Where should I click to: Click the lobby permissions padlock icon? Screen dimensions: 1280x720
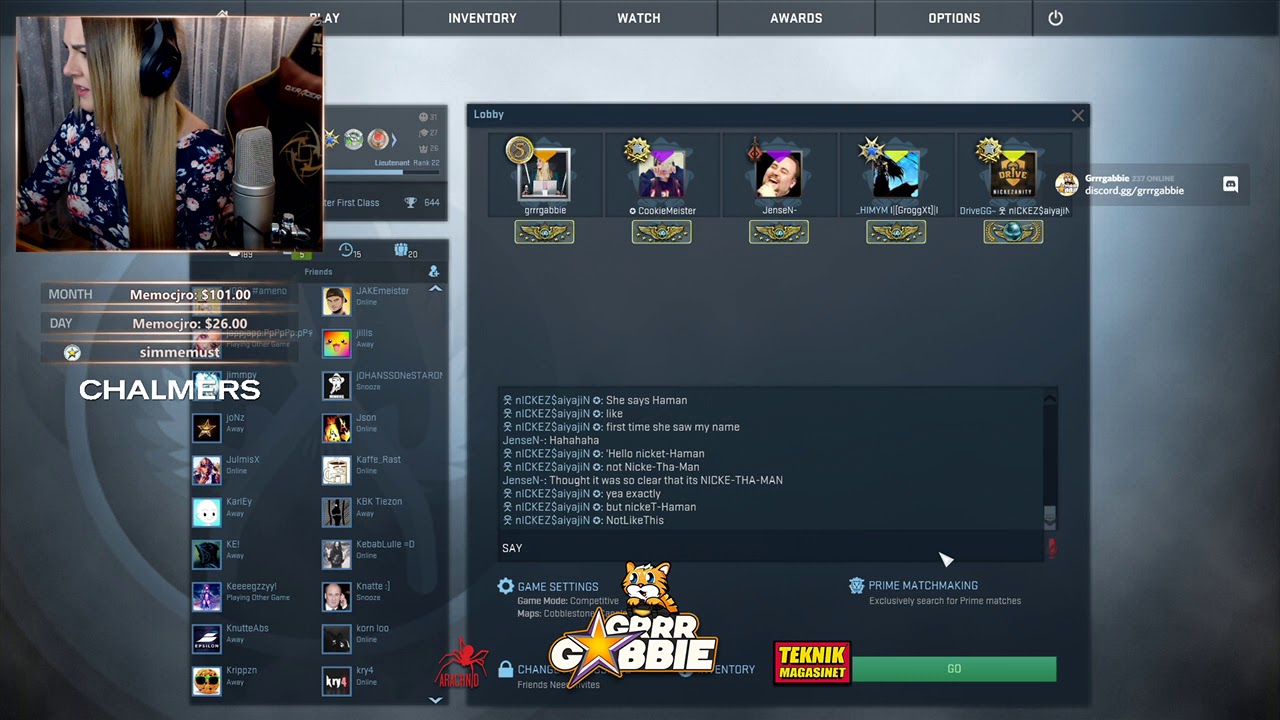pyautogui.click(x=506, y=669)
